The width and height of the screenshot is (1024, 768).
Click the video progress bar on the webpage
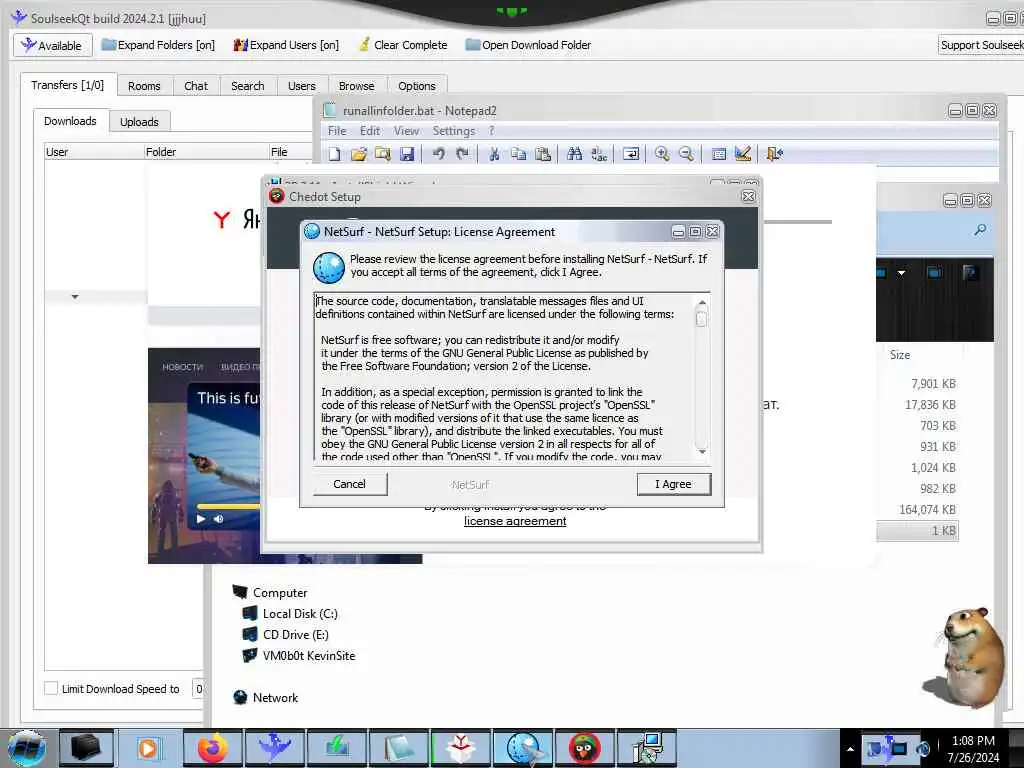point(229,506)
